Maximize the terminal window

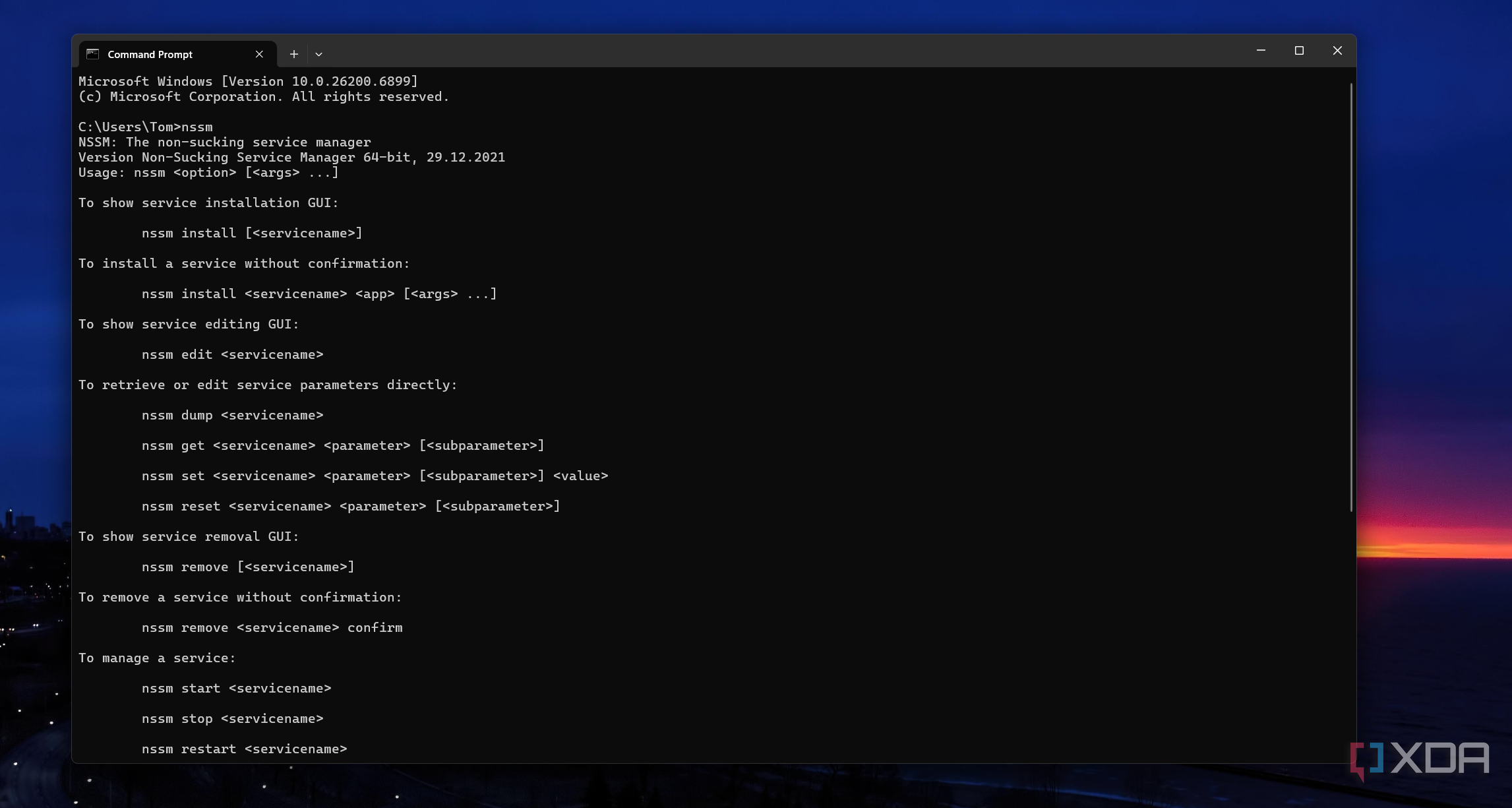point(1299,51)
